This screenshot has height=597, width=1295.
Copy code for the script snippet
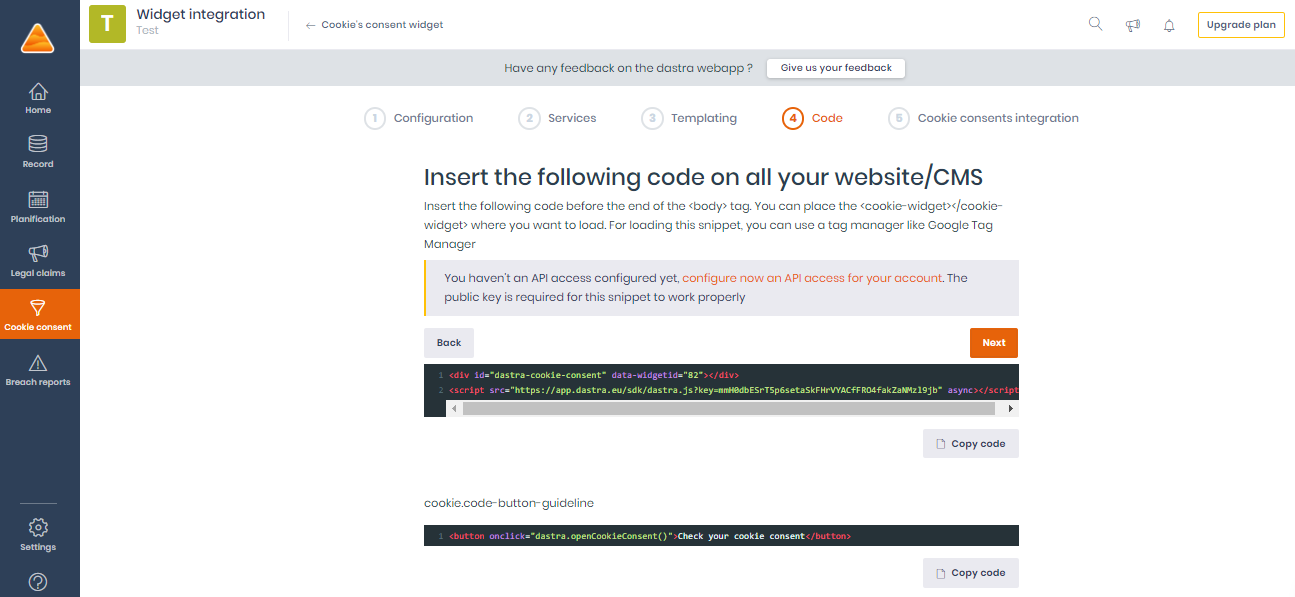click(x=970, y=443)
